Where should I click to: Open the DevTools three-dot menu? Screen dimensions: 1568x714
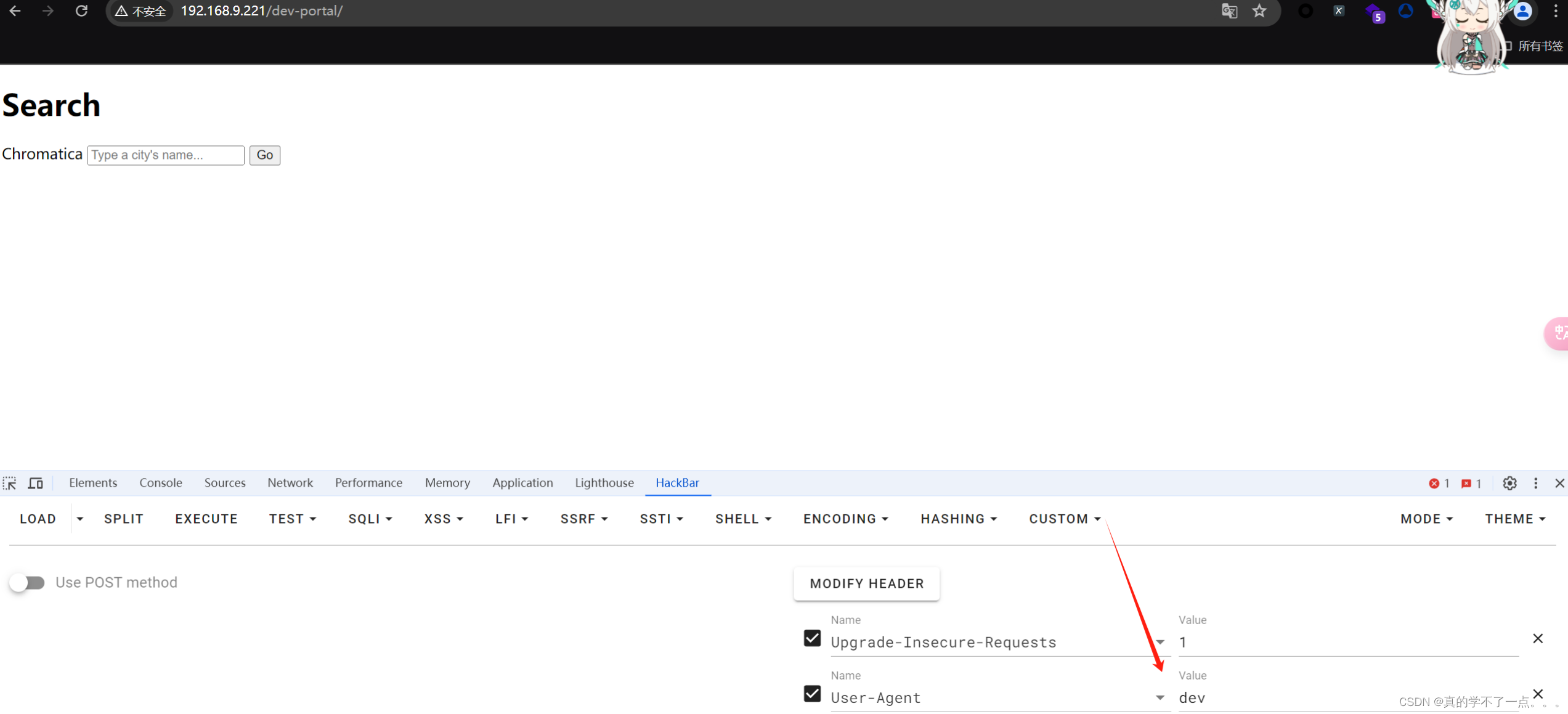1536,484
